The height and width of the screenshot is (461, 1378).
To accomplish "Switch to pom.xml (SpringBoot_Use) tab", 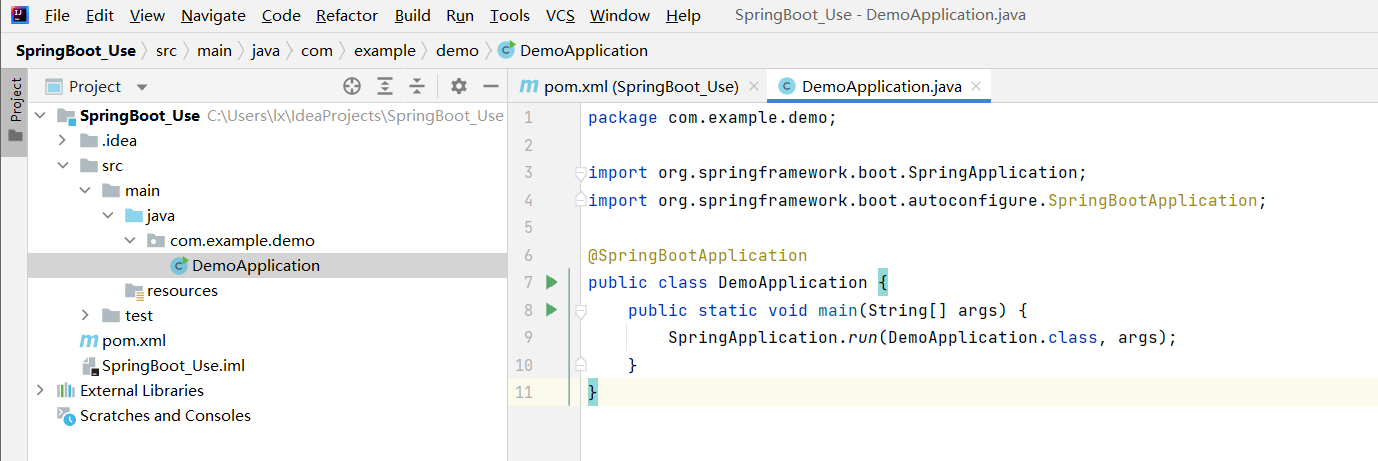I will pyautogui.click(x=639, y=86).
